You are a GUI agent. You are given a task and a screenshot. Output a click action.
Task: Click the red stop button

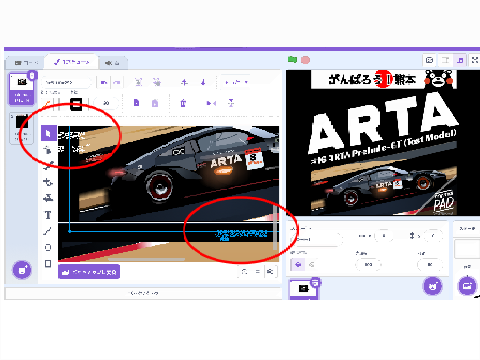point(305,60)
